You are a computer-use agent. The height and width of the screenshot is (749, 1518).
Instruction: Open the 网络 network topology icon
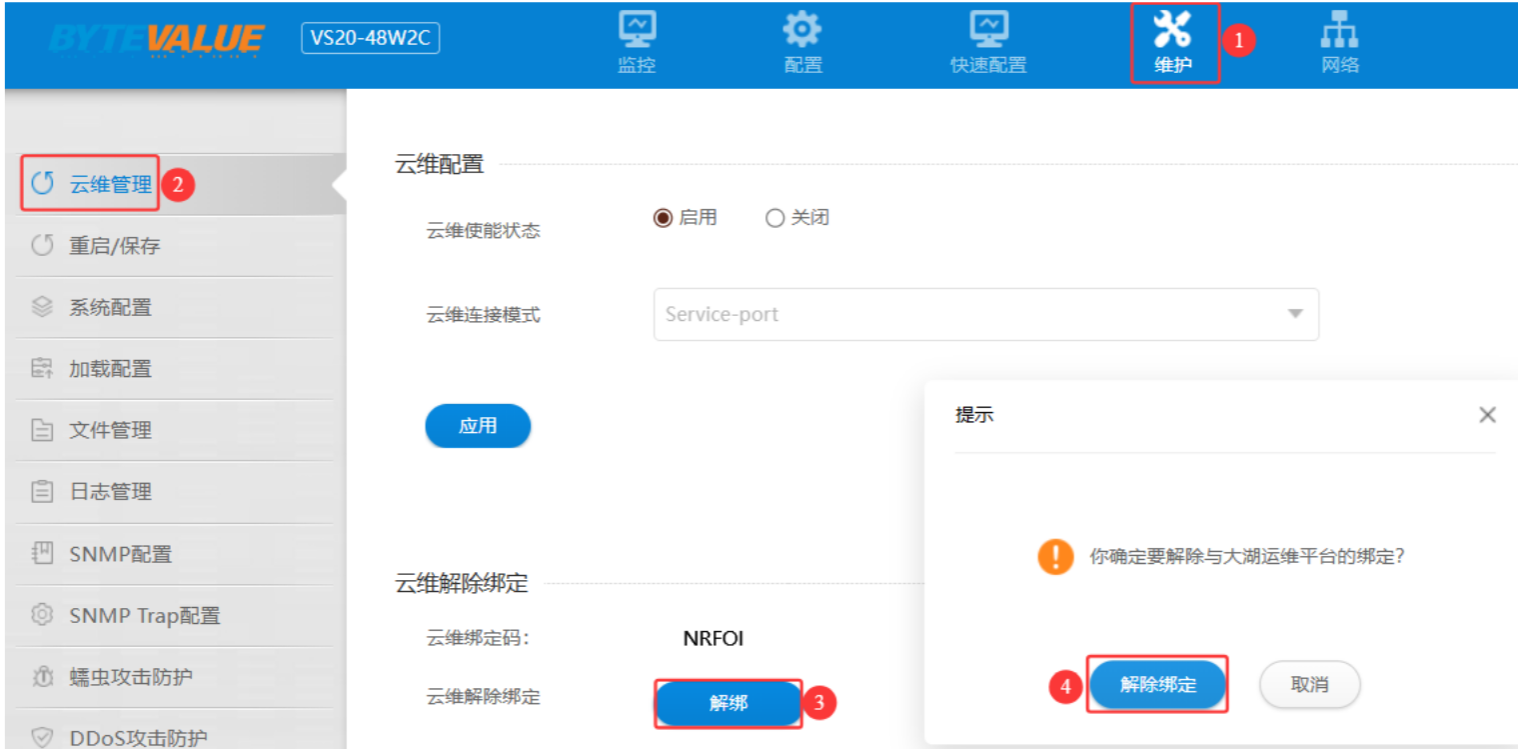(1339, 31)
